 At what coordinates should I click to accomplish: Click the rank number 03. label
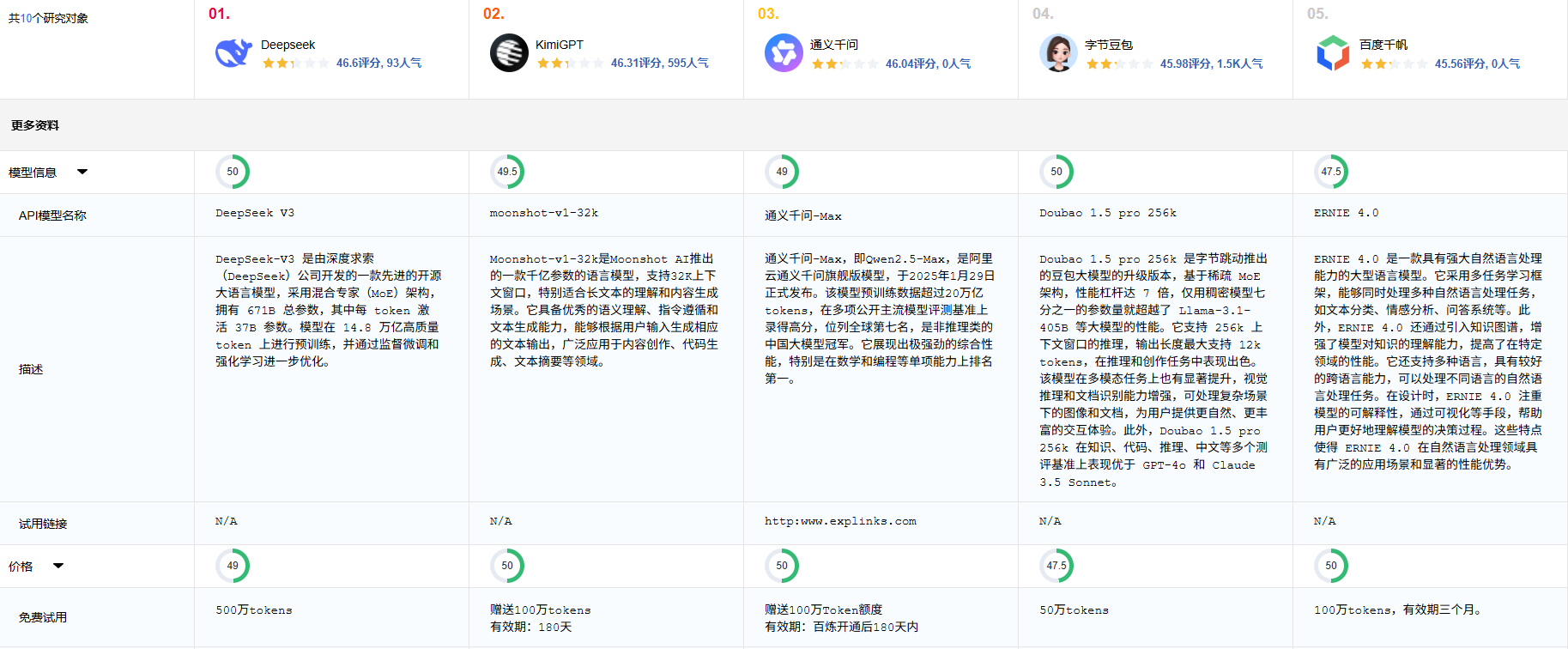(x=769, y=14)
